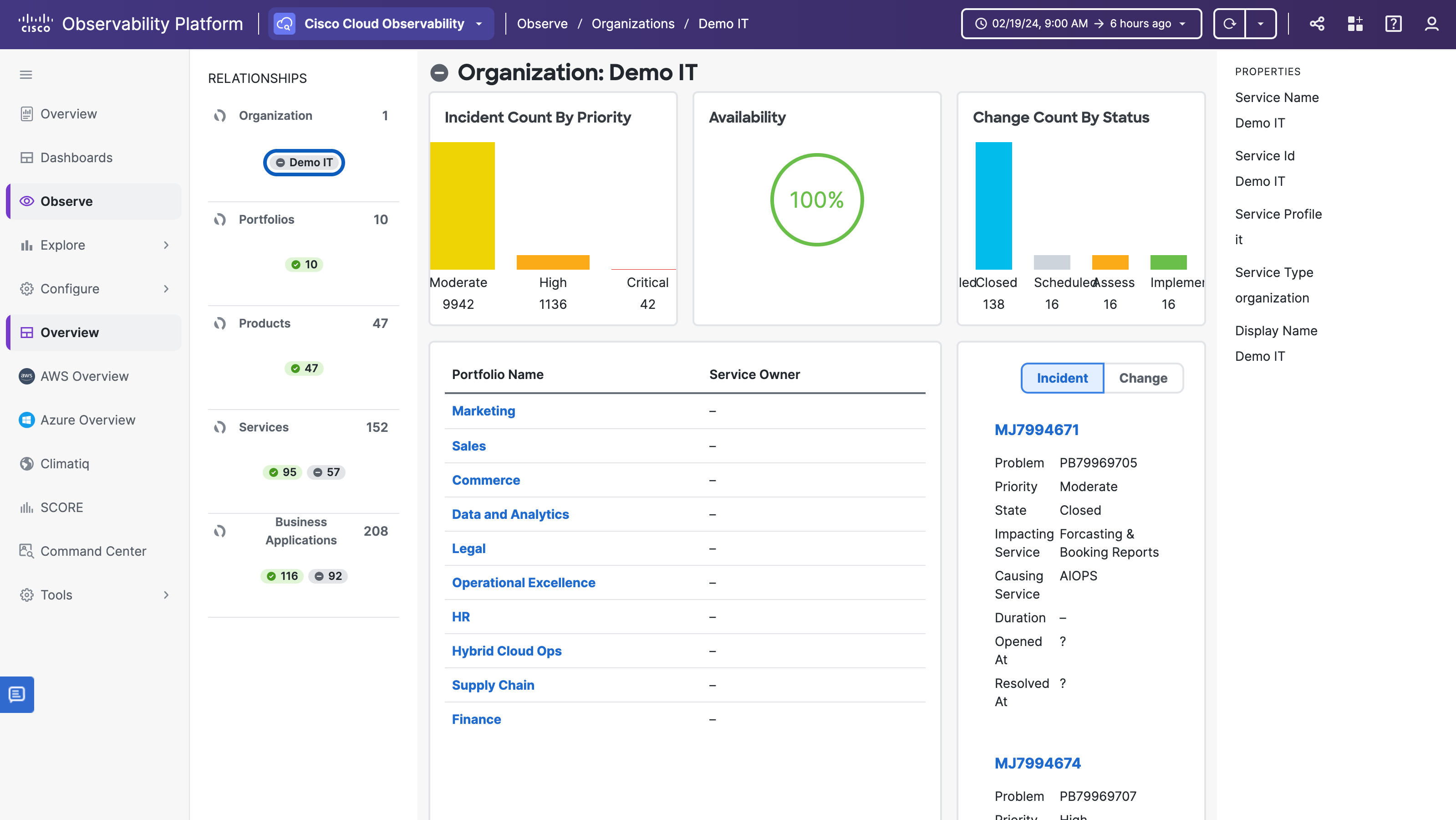Open the Cisco Cloud Observability dropdown
The image size is (1456, 820).
point(382,24)
